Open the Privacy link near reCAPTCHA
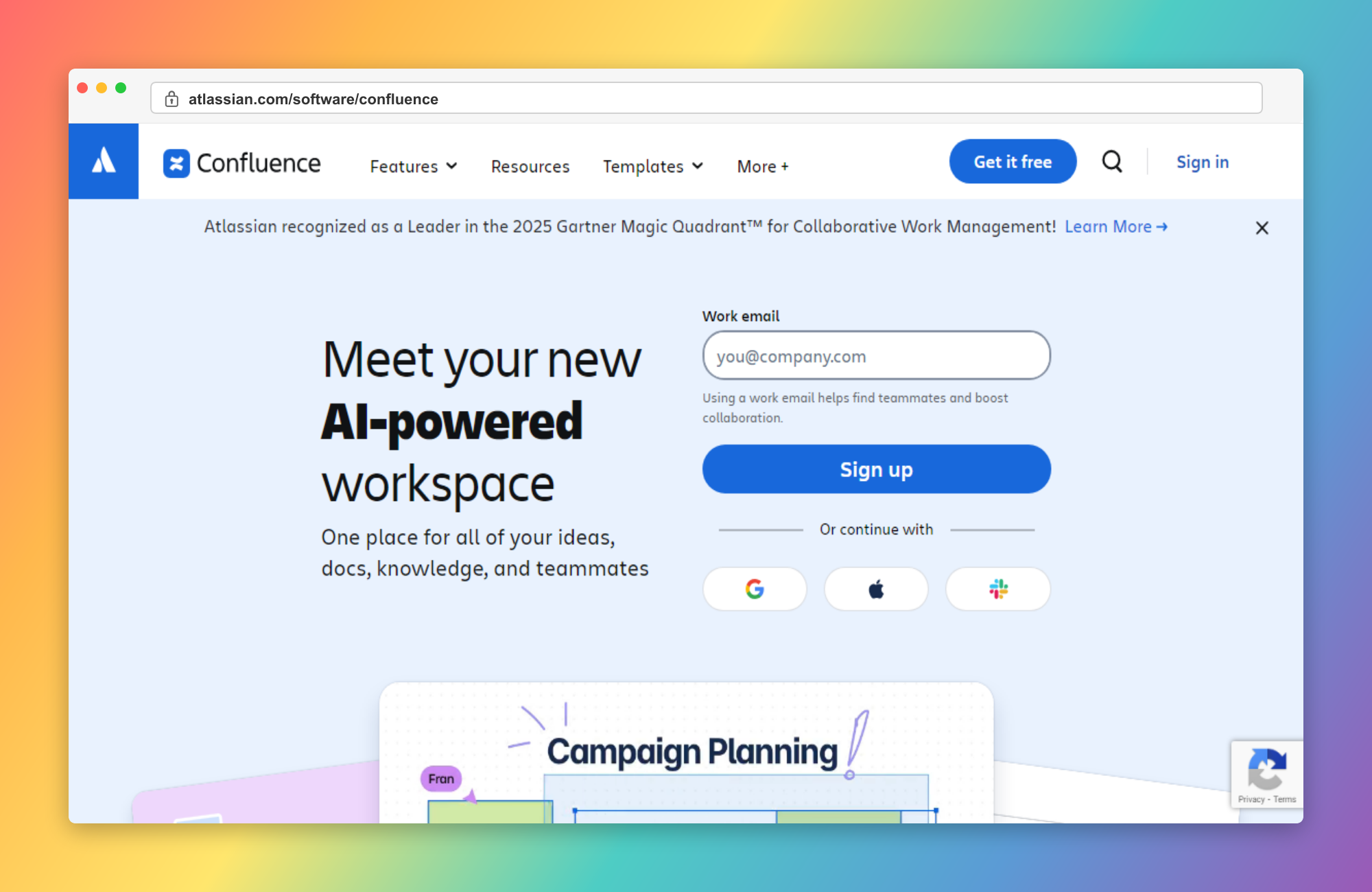This screenshot has height=892, width=1372. (1251, 799)
